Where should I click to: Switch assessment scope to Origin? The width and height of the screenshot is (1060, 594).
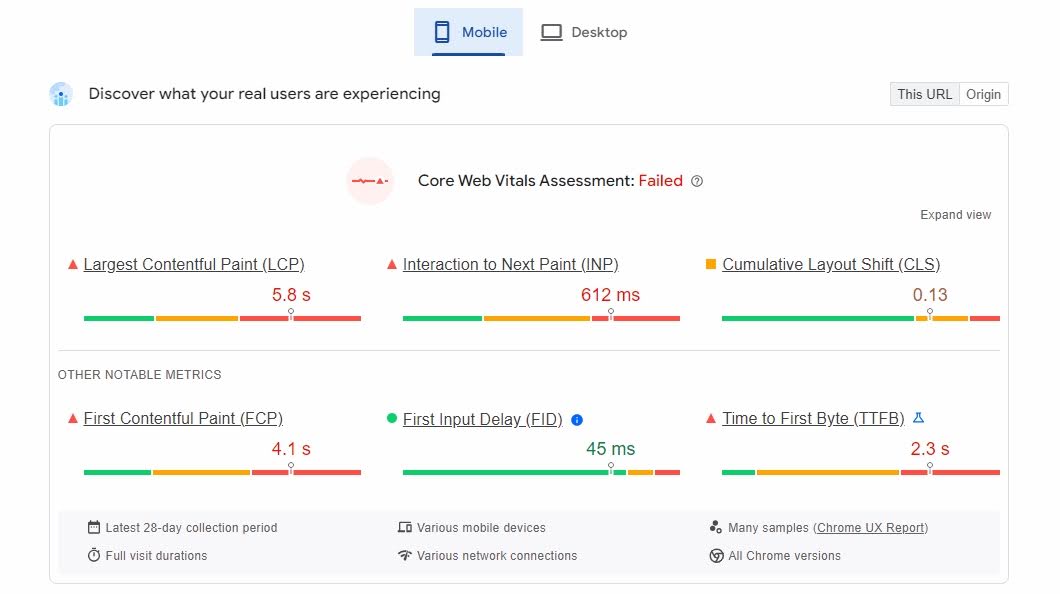pyautogui.click(x=983, y=94)
